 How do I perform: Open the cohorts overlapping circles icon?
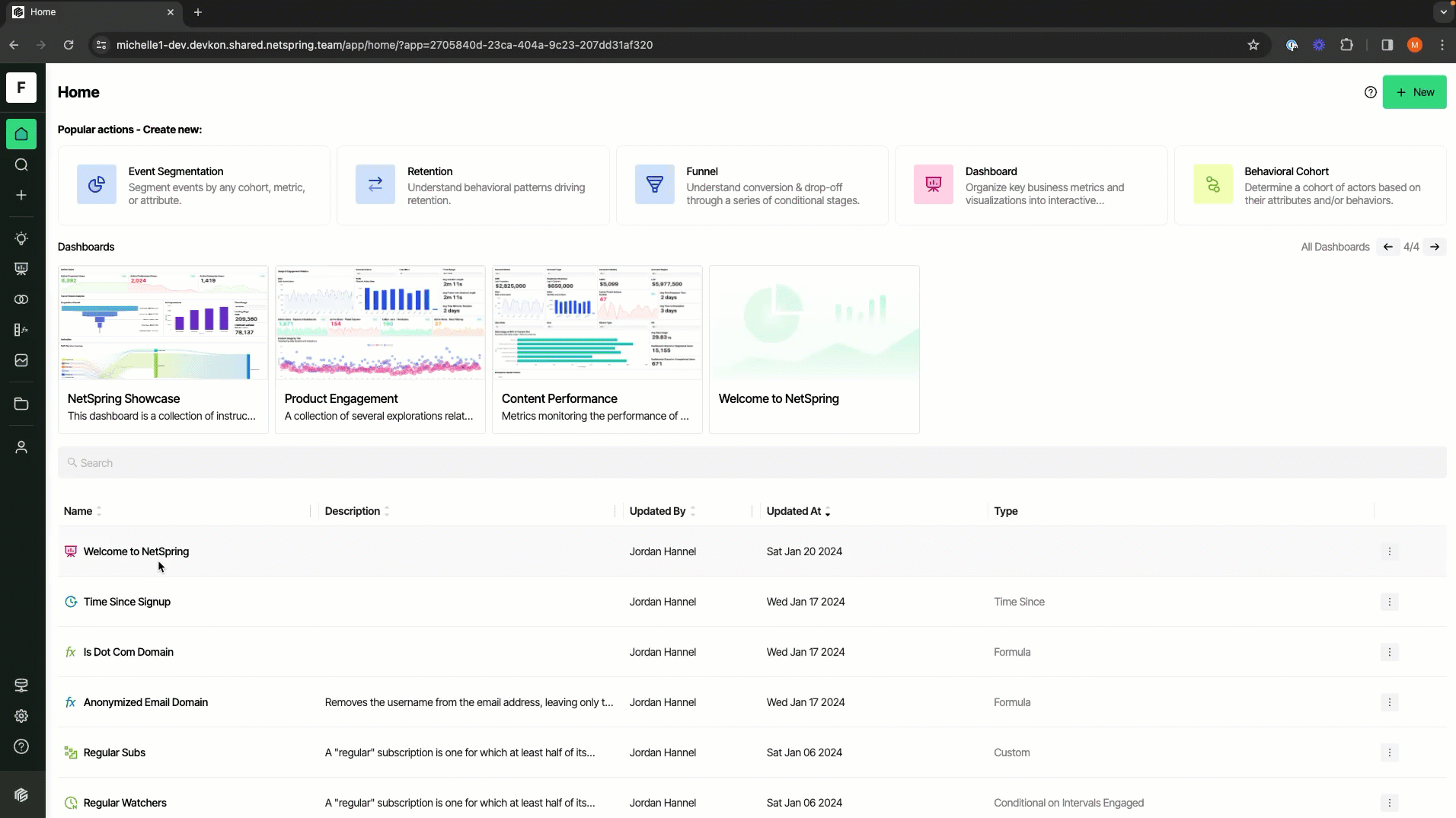pos(21,299)
